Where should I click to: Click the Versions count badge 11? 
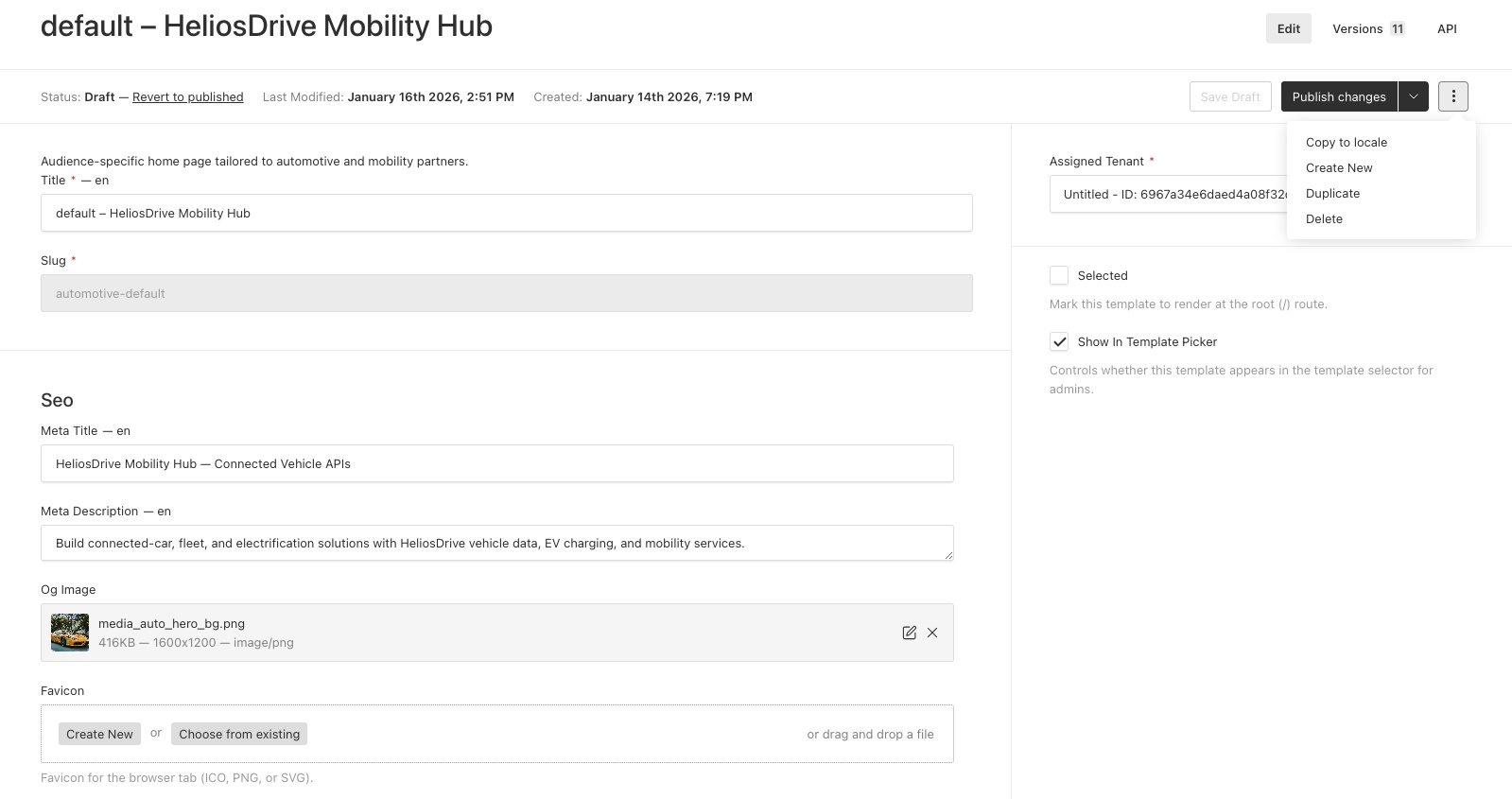(x=1398, y=28)
